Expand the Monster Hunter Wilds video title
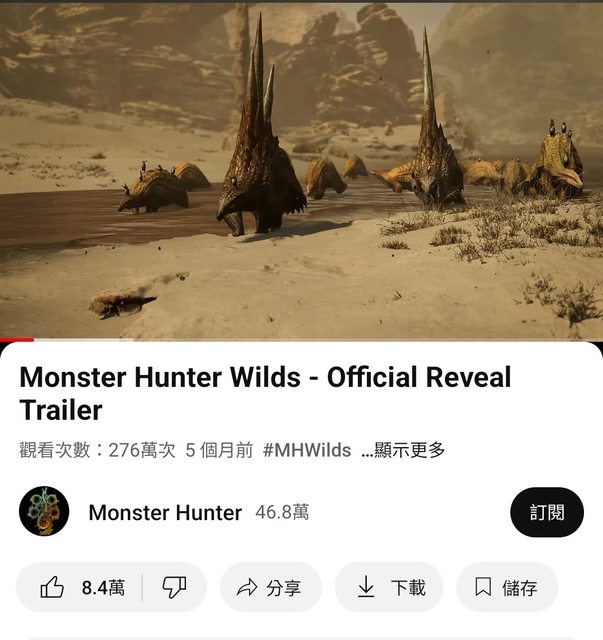Image resolution: width=603 pixels, height=640 pixels. tap(265, 393)
